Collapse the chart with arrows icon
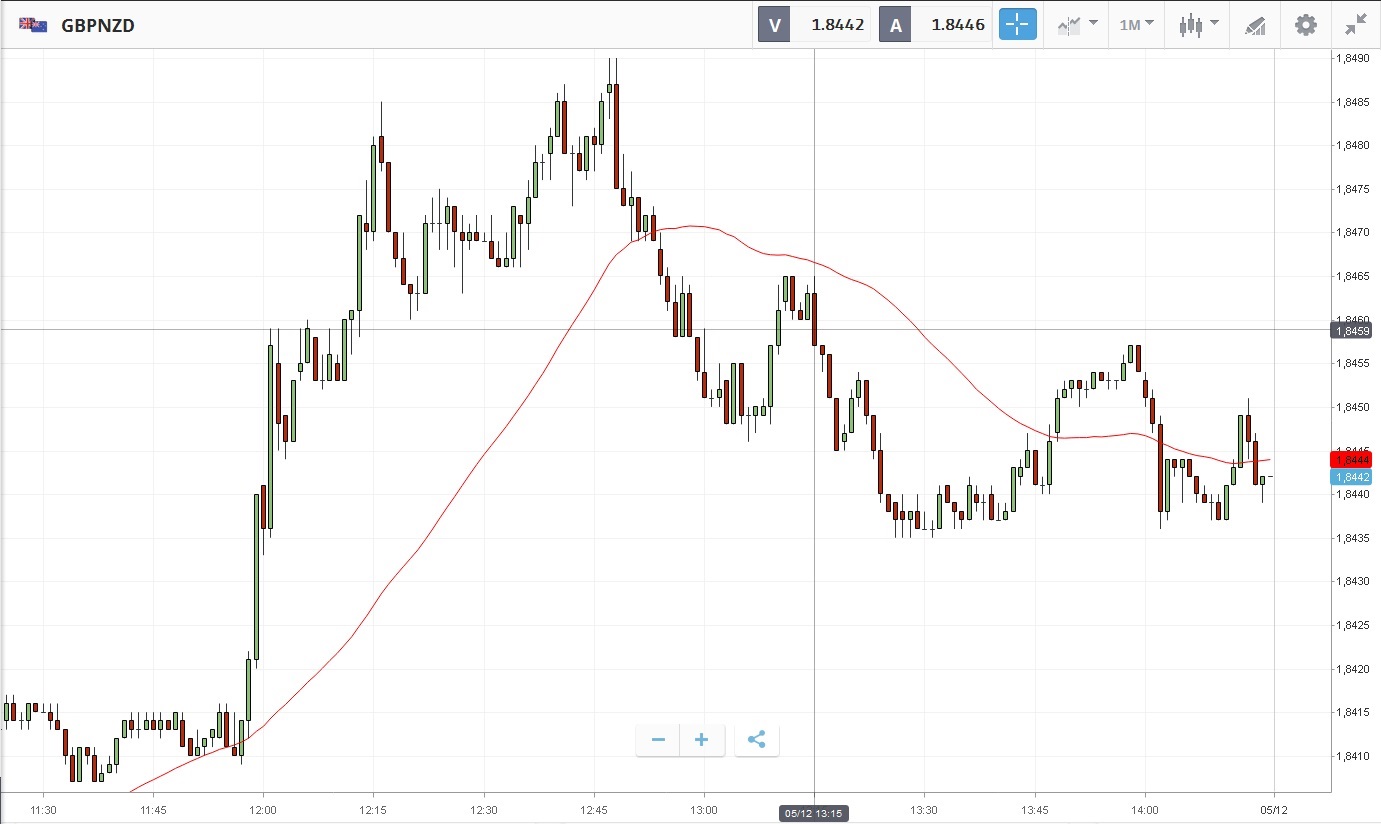Viewport: 1381px width, 824px height. 1356,25
